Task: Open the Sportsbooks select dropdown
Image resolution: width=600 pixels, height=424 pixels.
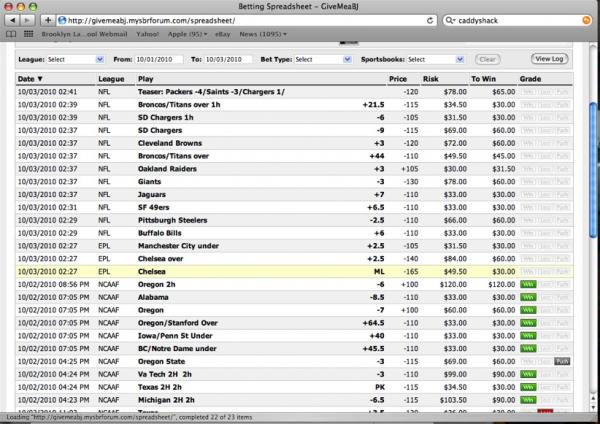Action: 434,60
